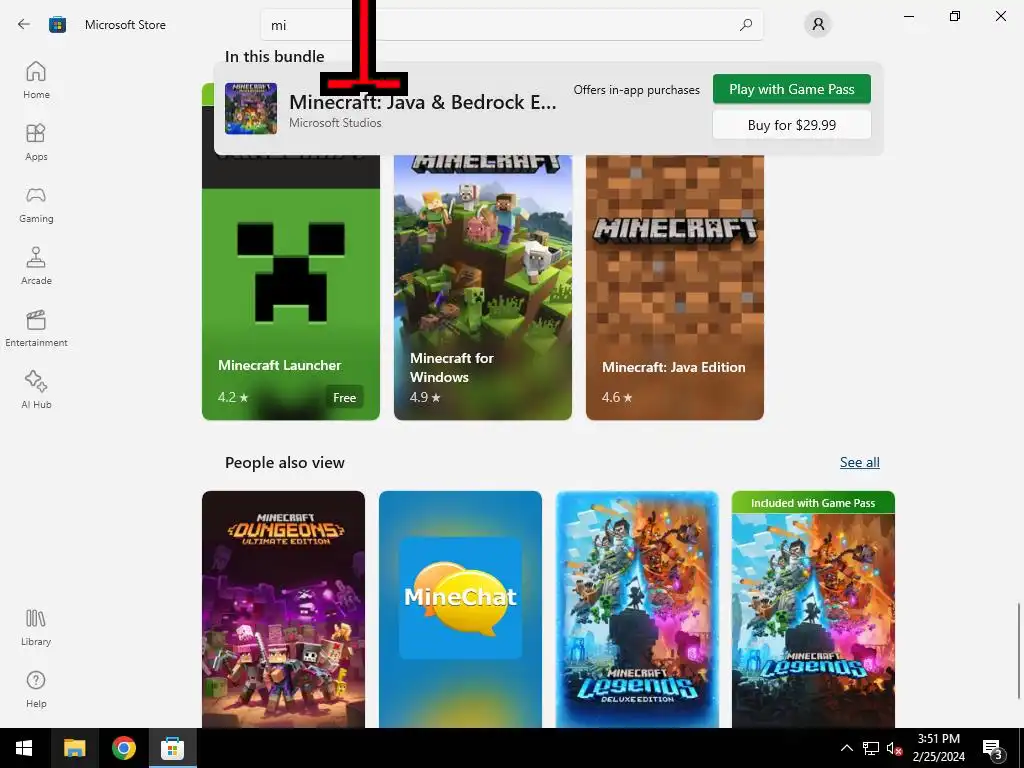Show hidden tray icons chevron
The width and height of the screenshot is (1024, 768).
(x=846, y=748)
